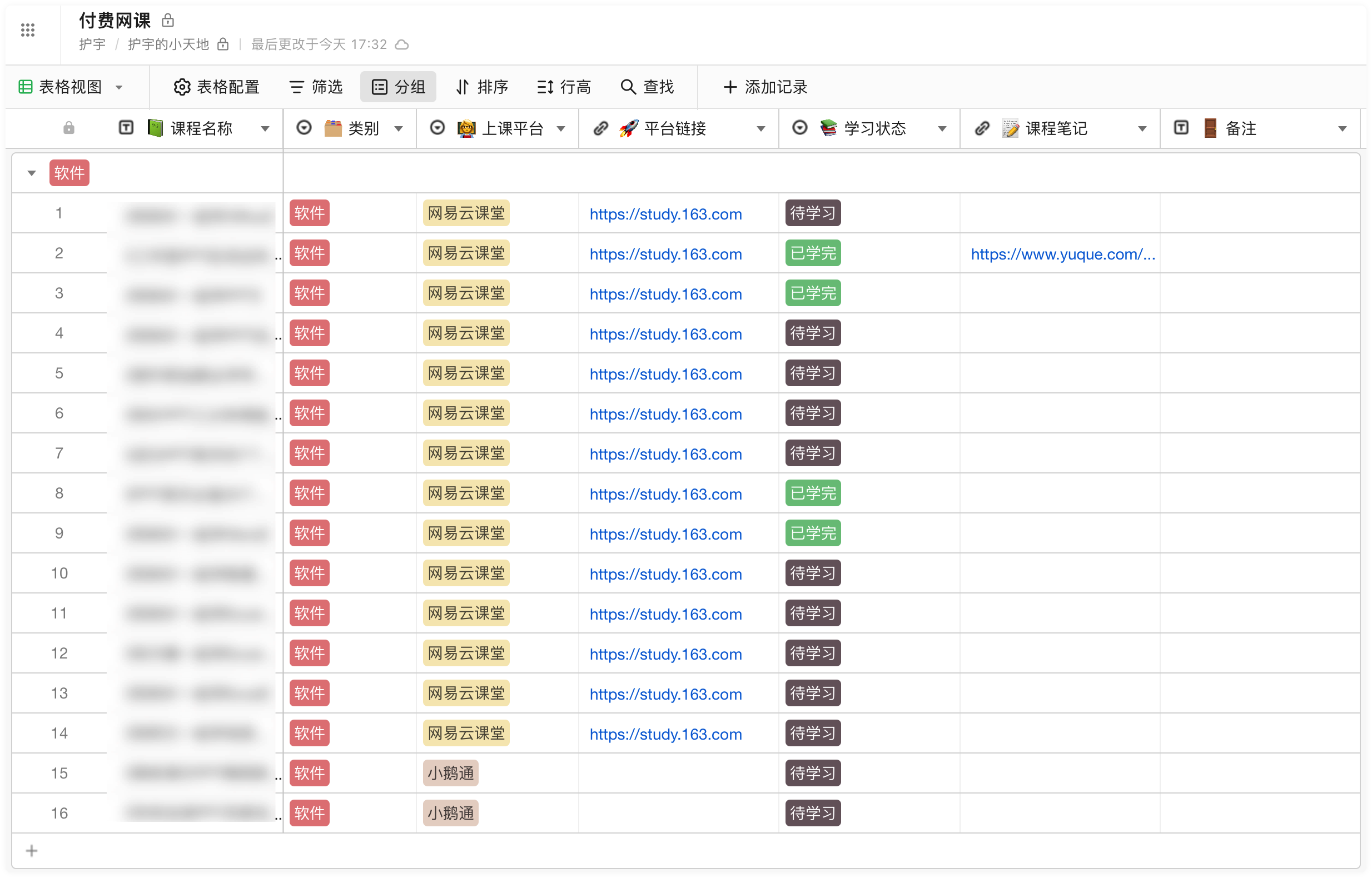Image resolution: width=1372 pixels, height=878 pixels.
Task: Click the lock icon after 护宇的小天地
Action: [x=223, y=44]
